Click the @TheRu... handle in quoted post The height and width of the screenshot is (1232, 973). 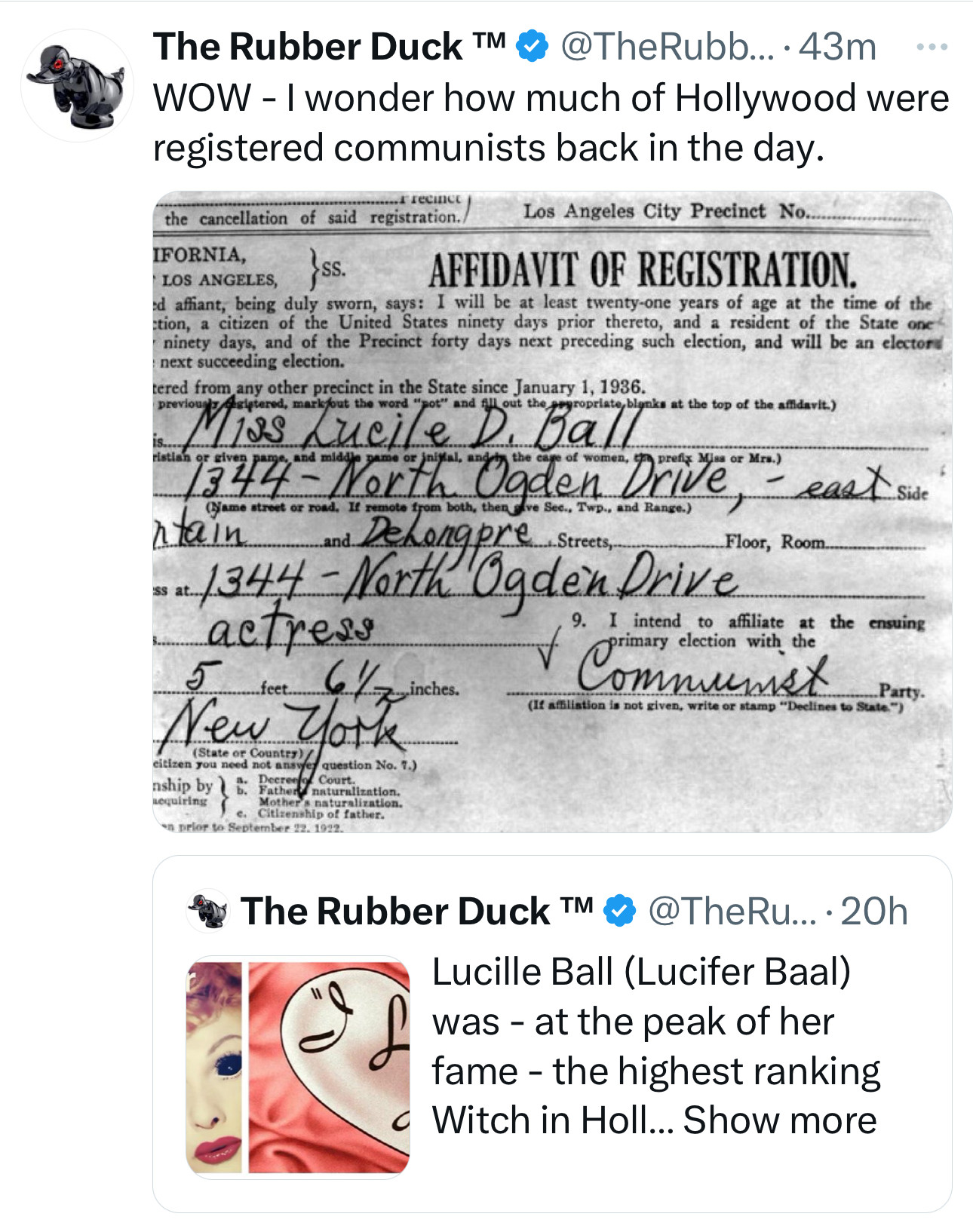732,911
